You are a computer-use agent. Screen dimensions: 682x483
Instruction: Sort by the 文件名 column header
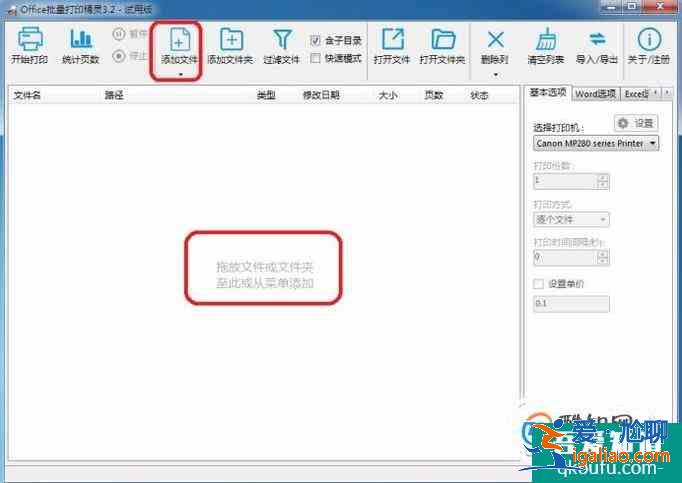pyautogui.click(x=27, y=95)
